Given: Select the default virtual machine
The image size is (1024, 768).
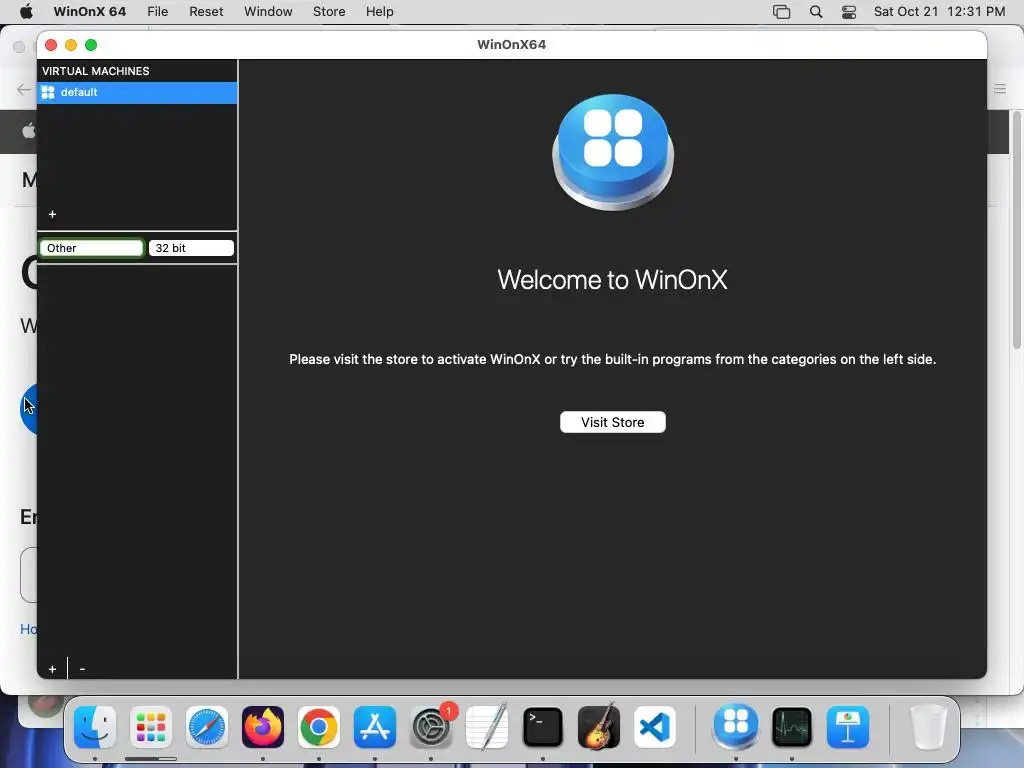Looking at the screenshot, I should (137, 92).
